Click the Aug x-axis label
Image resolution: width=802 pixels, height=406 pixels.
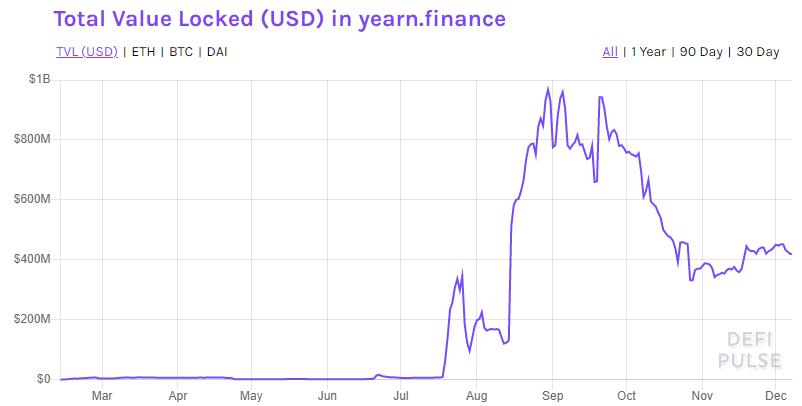pyautogui.click(x=476, y=395)
